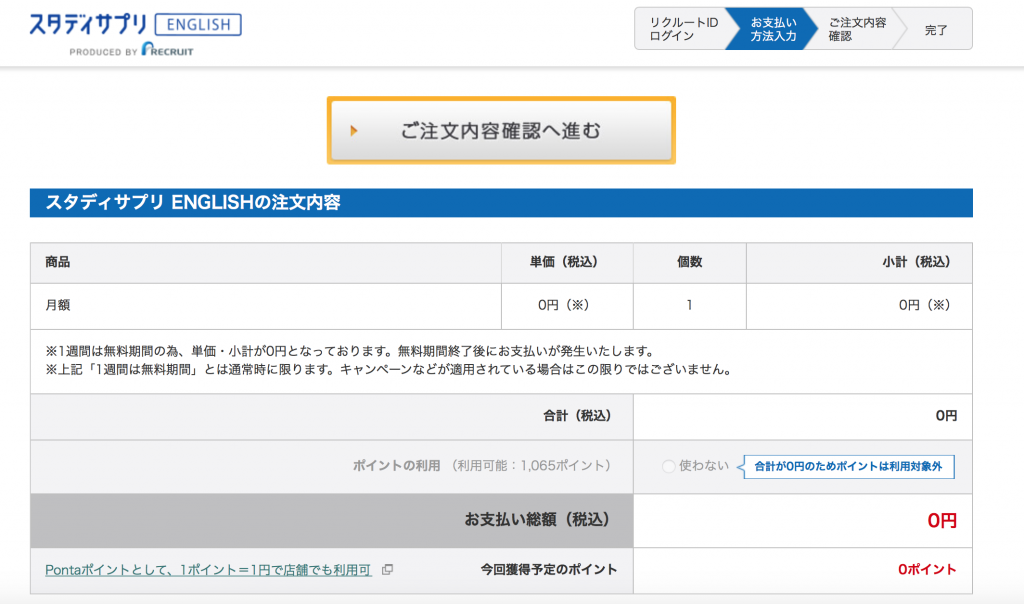
Task: Click the スタディサプリ ENGLISH logo
Action: tap(135, 34)
